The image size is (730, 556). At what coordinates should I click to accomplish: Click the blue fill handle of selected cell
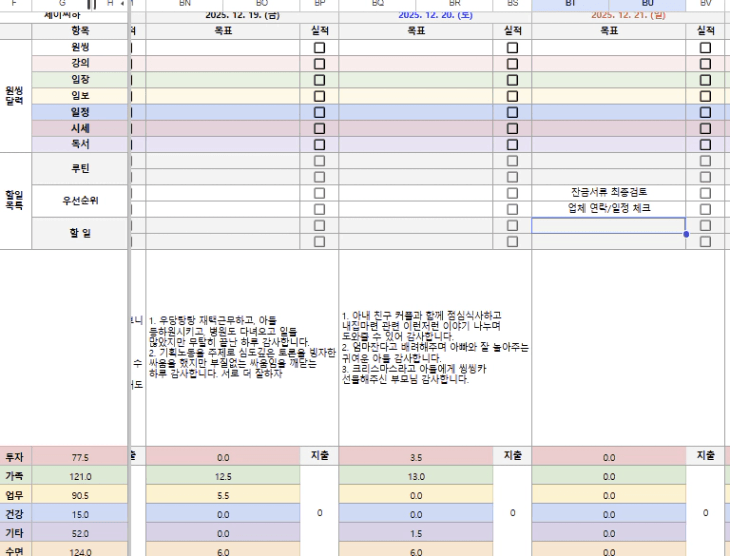click(x=685, y=234)
